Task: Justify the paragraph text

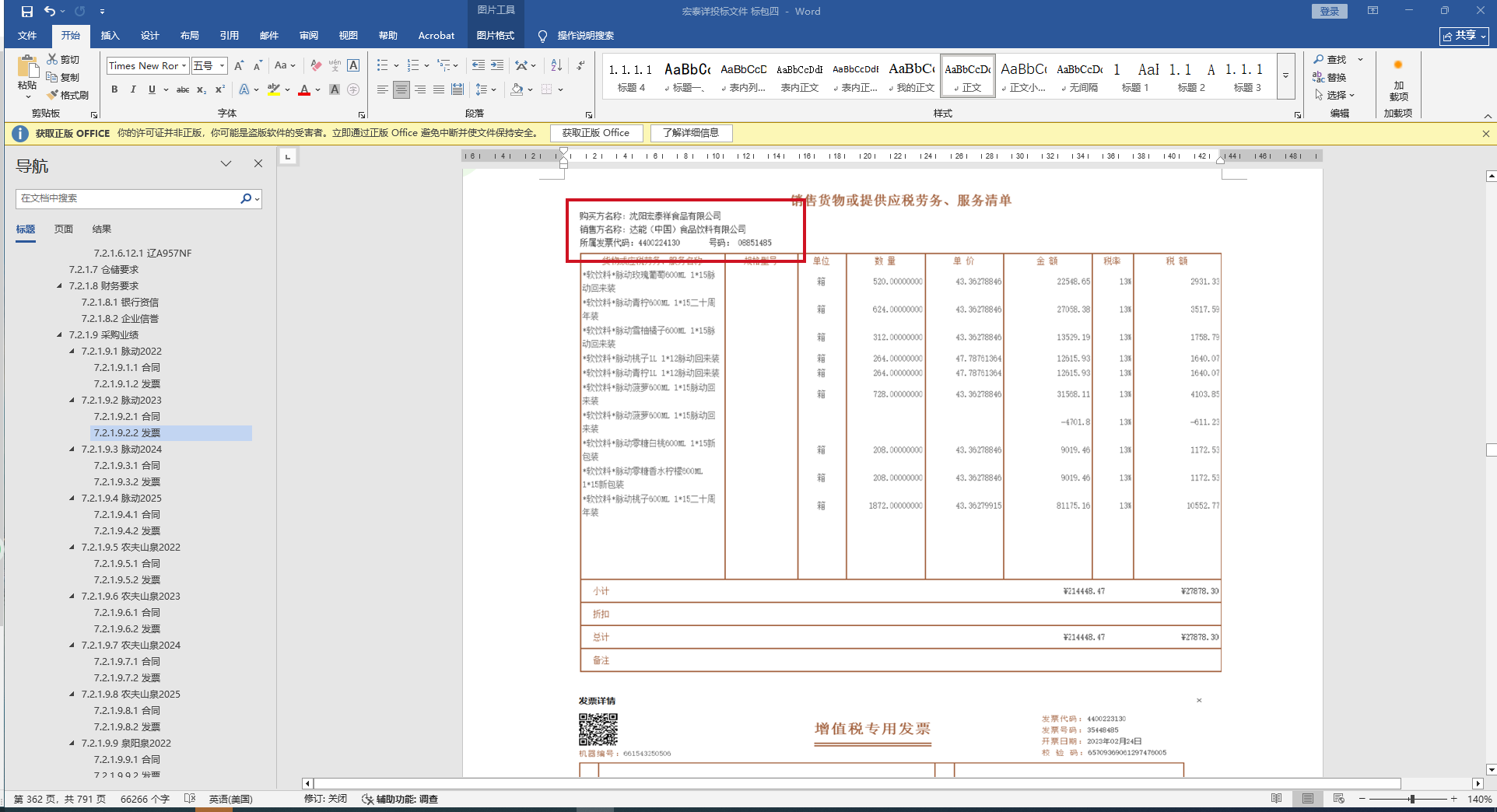Action: click(438, 89)
